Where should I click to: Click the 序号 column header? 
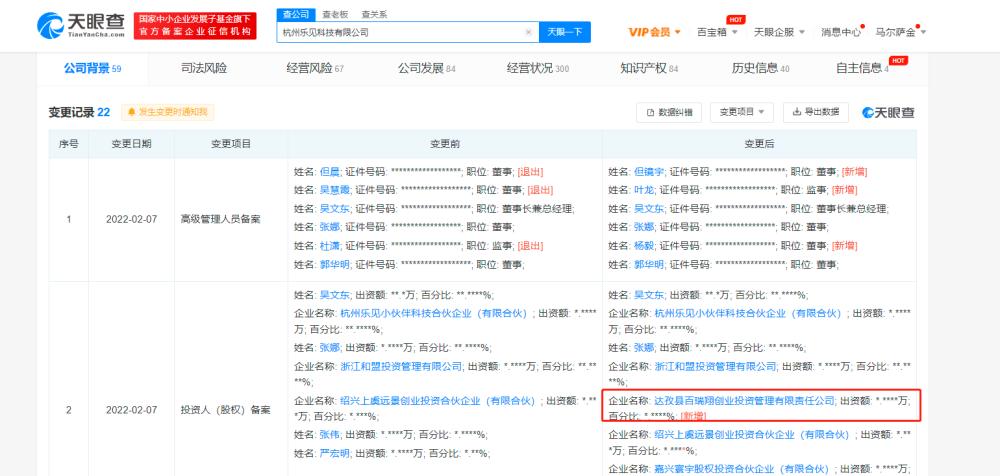pyautogui.click(x=69, y=144)
